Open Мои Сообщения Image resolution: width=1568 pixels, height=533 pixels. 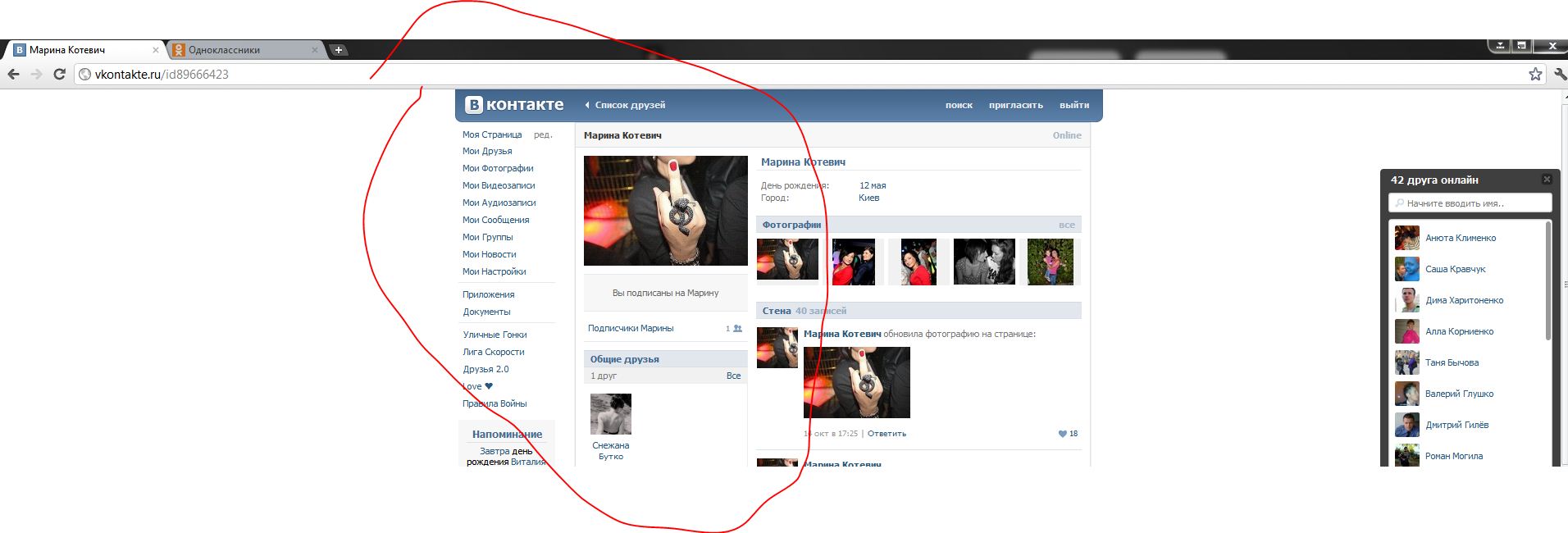point(495,220)
